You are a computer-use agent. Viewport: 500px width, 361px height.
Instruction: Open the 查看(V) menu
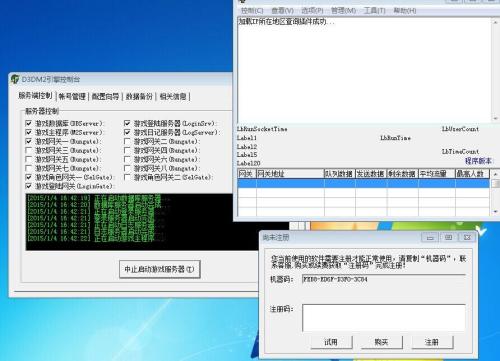pos(282,11)
